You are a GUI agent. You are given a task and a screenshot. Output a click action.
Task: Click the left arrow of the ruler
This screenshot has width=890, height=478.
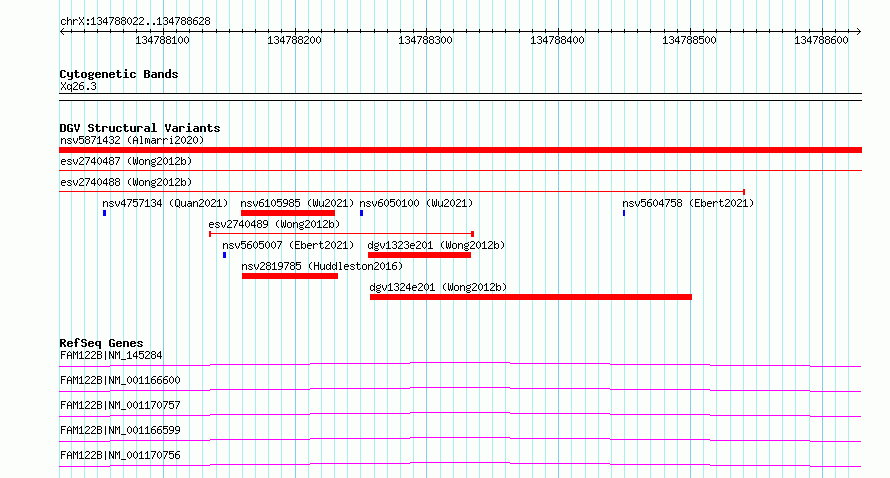click(x=62, y=31)
